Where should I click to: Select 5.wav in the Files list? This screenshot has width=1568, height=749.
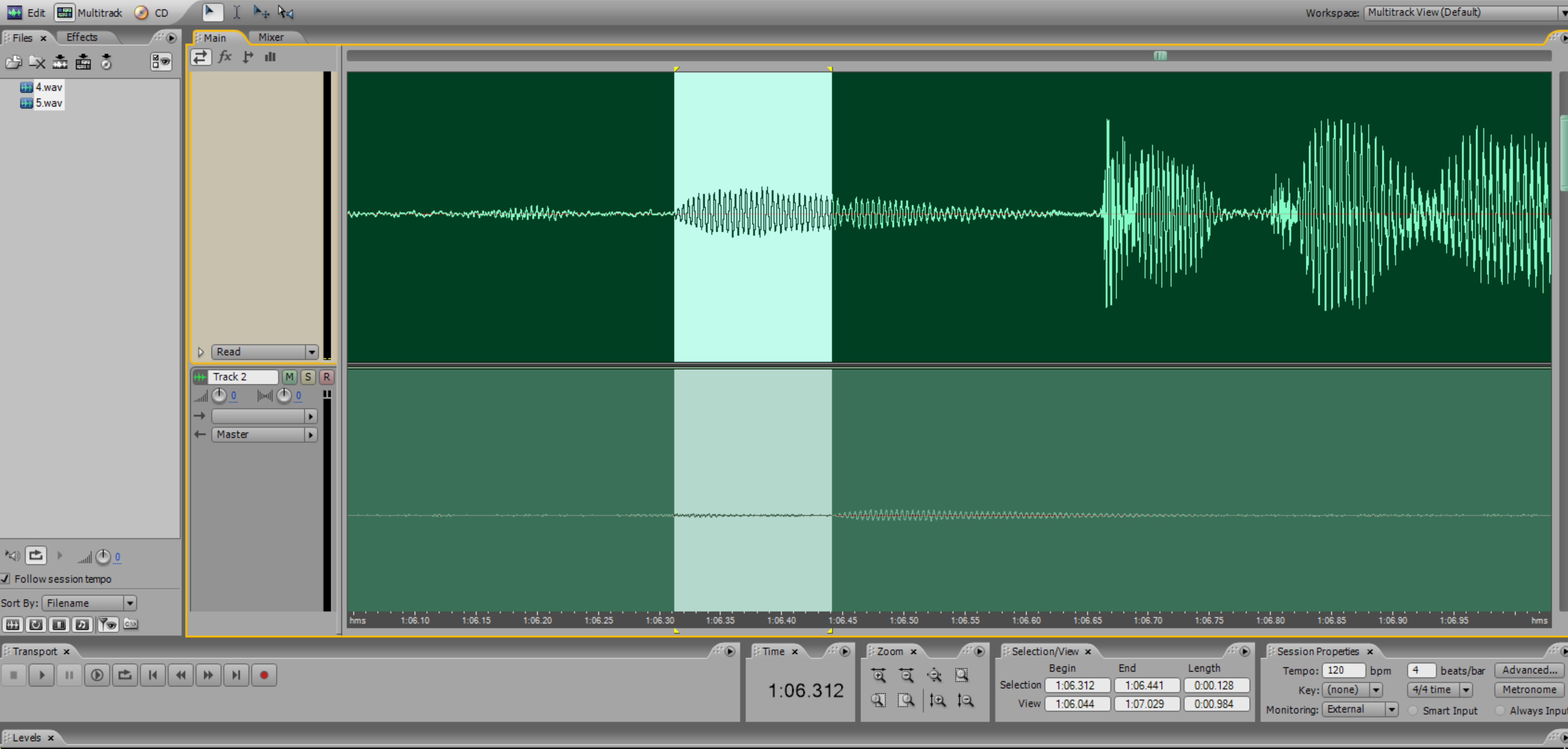(x=49, y=103)
